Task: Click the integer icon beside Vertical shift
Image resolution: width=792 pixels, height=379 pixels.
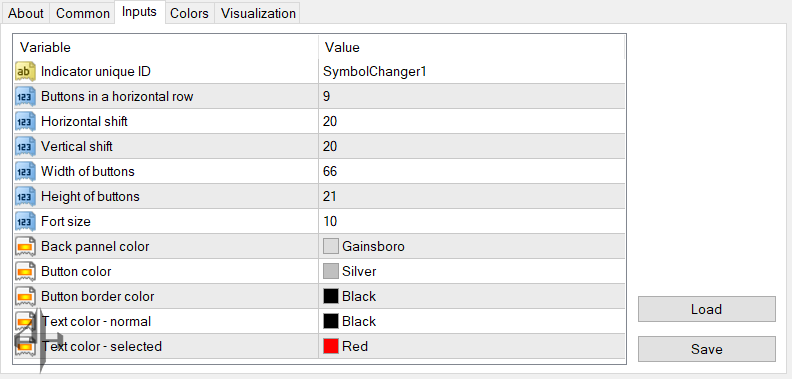Action: coord(25,147)
